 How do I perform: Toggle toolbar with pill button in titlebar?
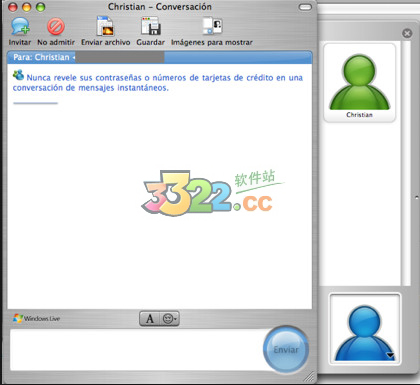305,7
